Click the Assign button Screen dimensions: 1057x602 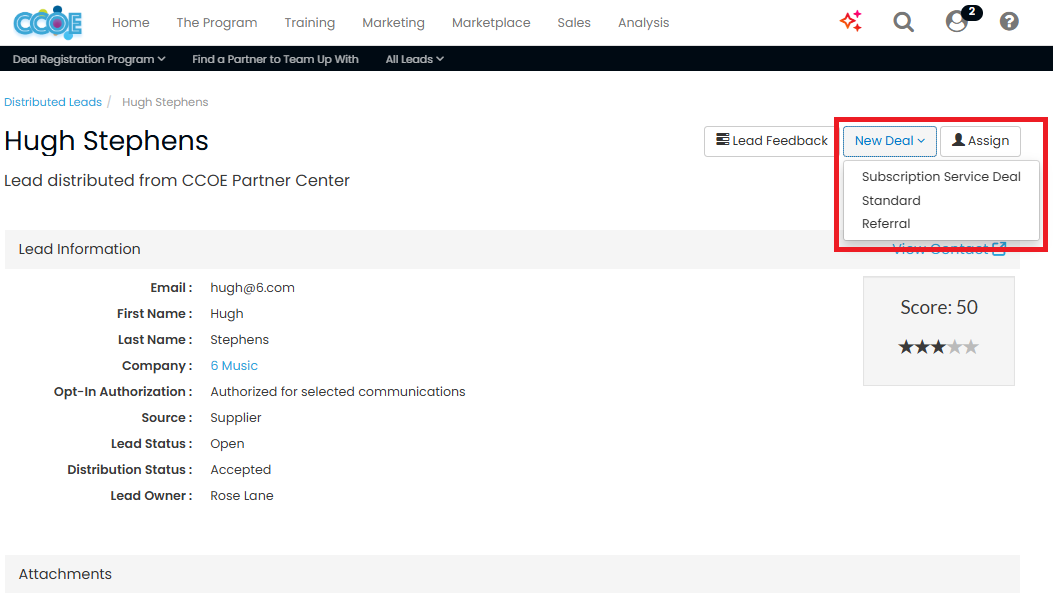pos(980,141)
